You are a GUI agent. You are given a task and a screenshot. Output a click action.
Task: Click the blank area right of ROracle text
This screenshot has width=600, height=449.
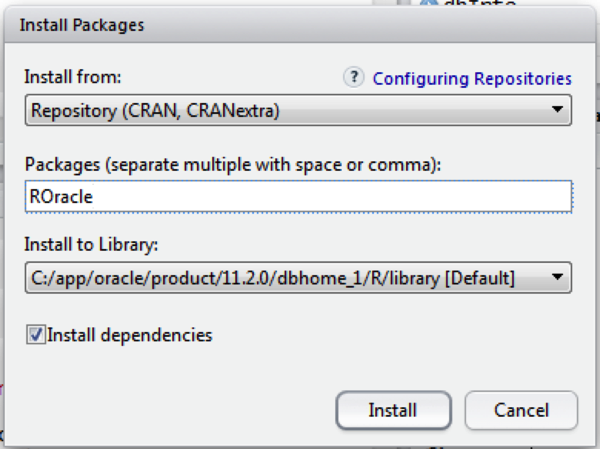pos(331,196)
